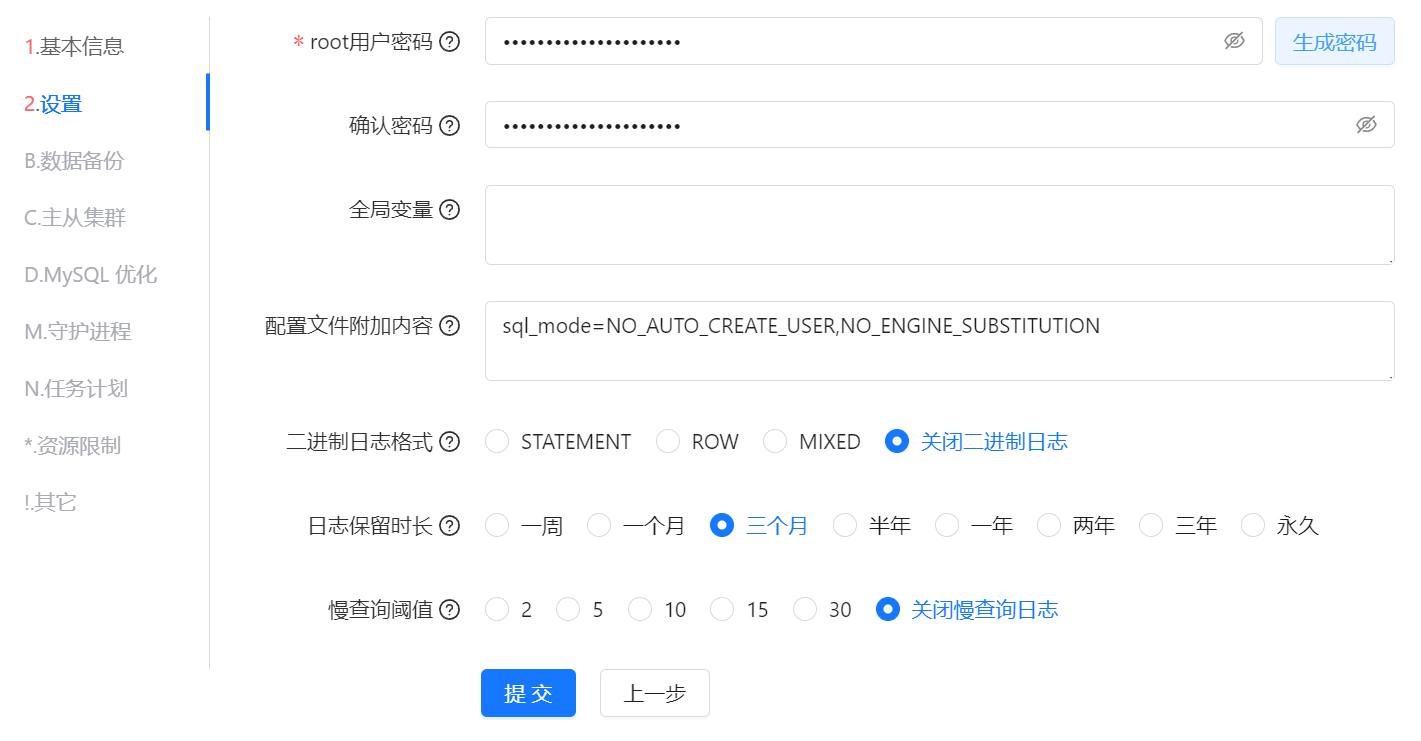Select 三年 log retention
The height and width of the screenshot is (741, 1421).
tap(1151, 525)
